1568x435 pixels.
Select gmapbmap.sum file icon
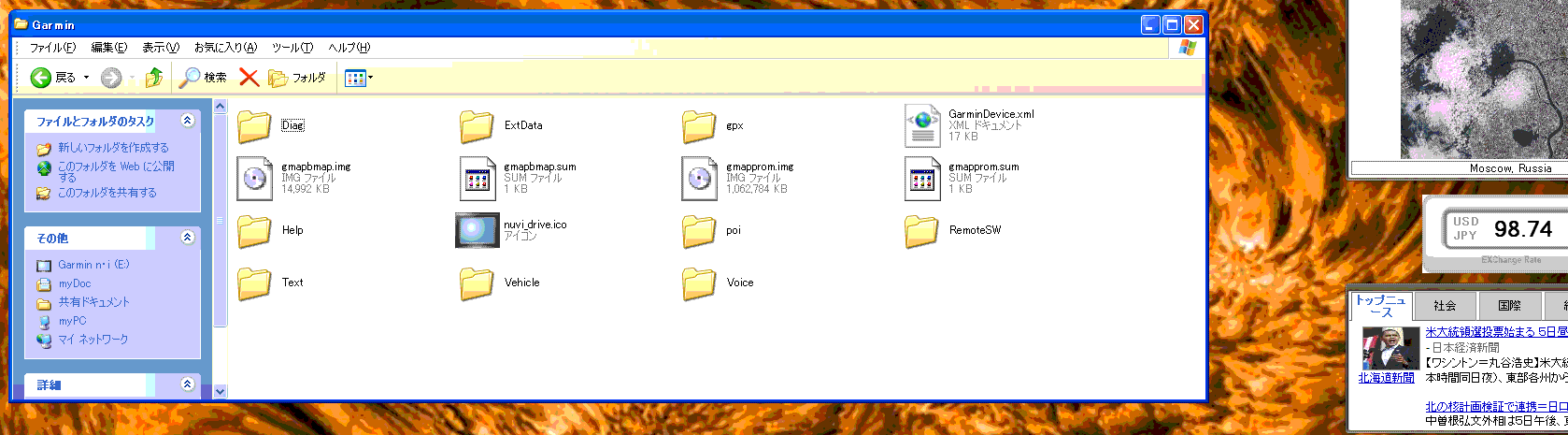coord(477,178)
